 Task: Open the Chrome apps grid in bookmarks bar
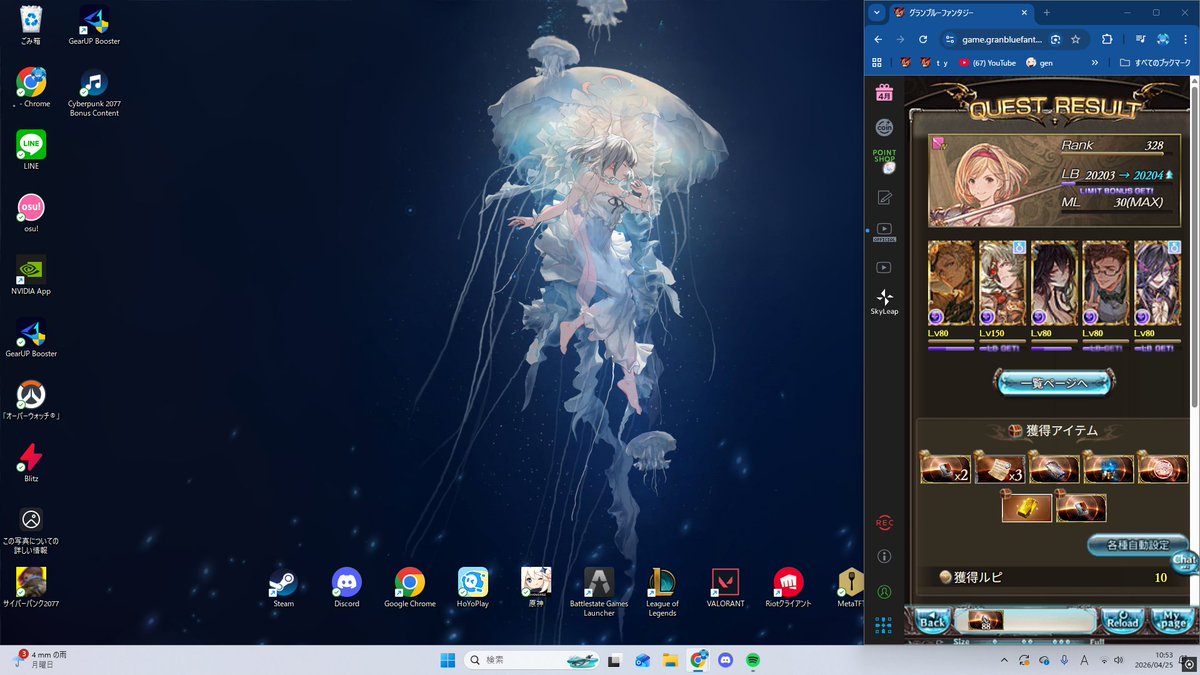(877, 62)
